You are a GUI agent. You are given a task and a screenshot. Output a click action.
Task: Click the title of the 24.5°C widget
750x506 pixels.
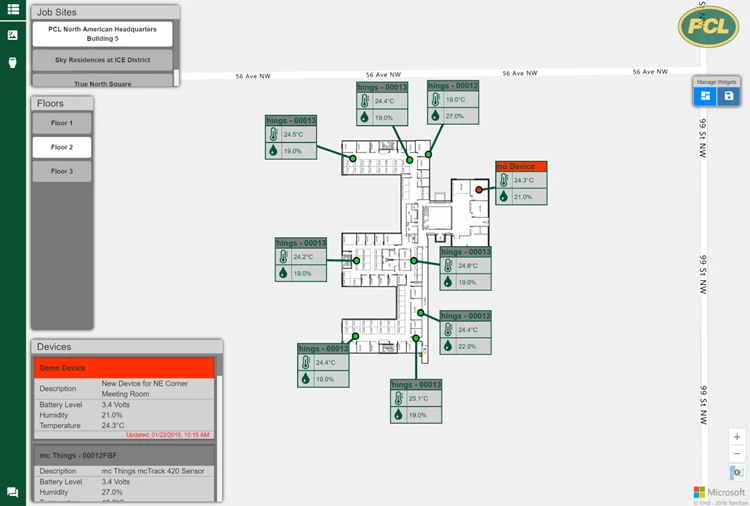(291, 120)
